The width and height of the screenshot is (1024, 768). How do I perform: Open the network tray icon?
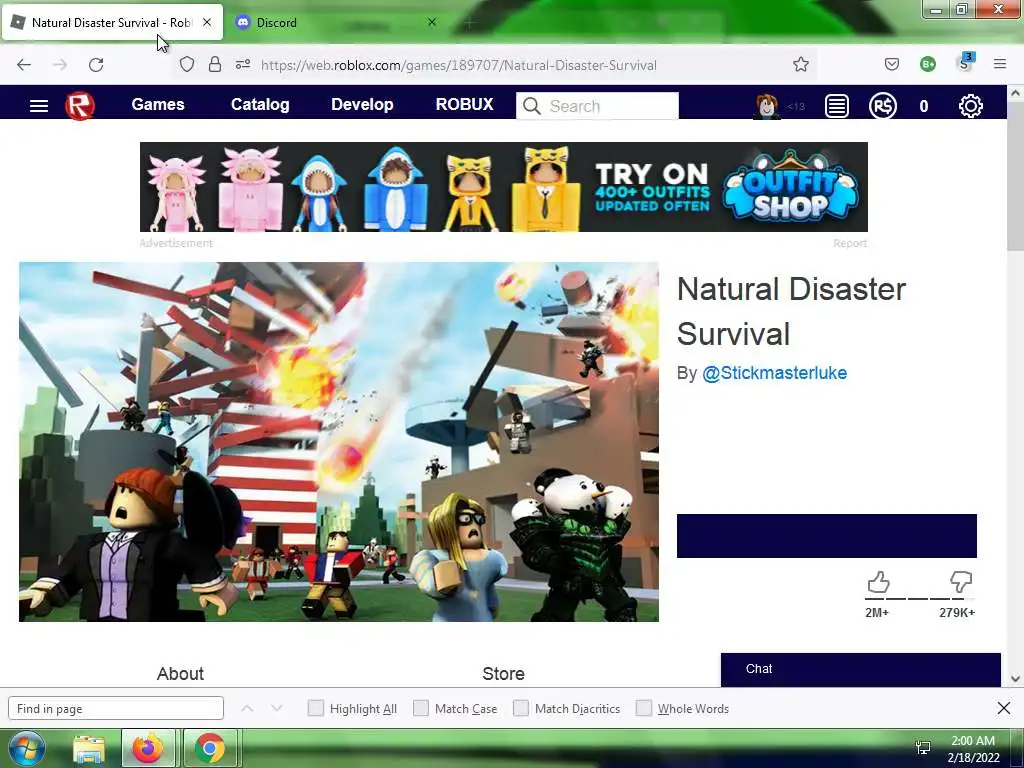click(x=923, y=747)
